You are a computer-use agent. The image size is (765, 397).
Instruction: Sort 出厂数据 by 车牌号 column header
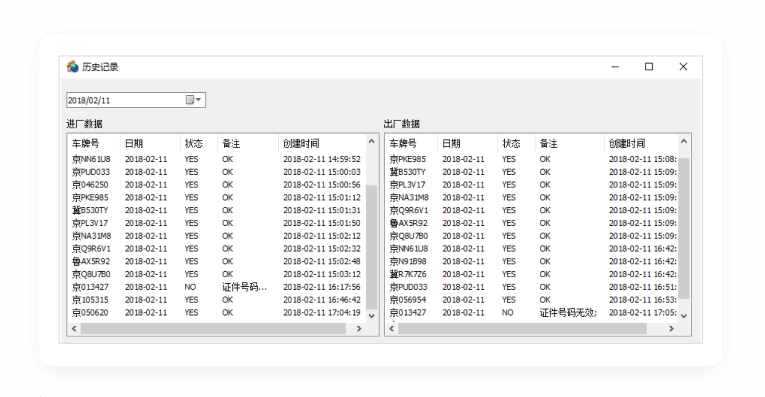pos(412,143)
